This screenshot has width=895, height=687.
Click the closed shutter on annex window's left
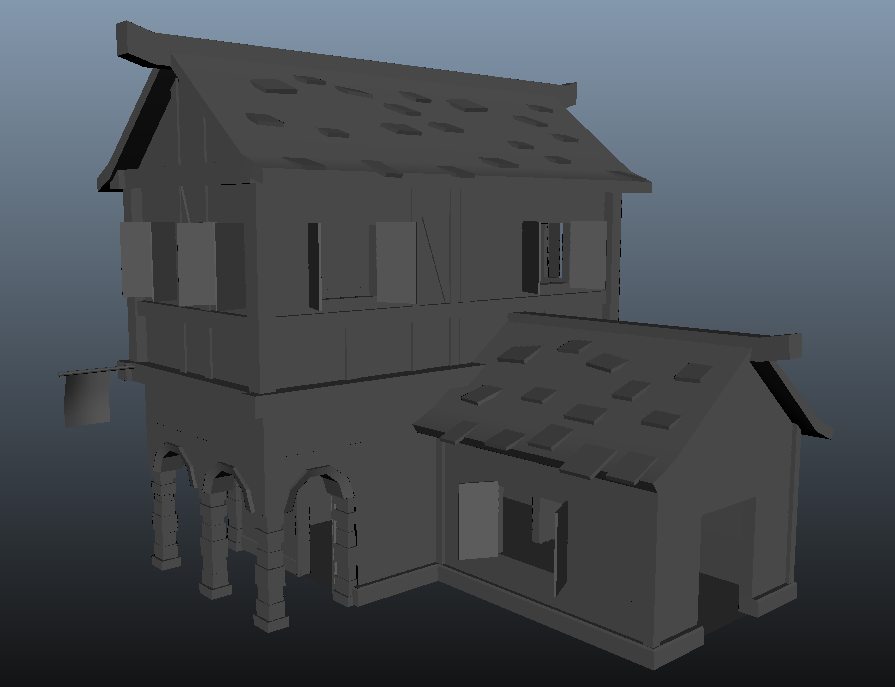tap(479, 520)
